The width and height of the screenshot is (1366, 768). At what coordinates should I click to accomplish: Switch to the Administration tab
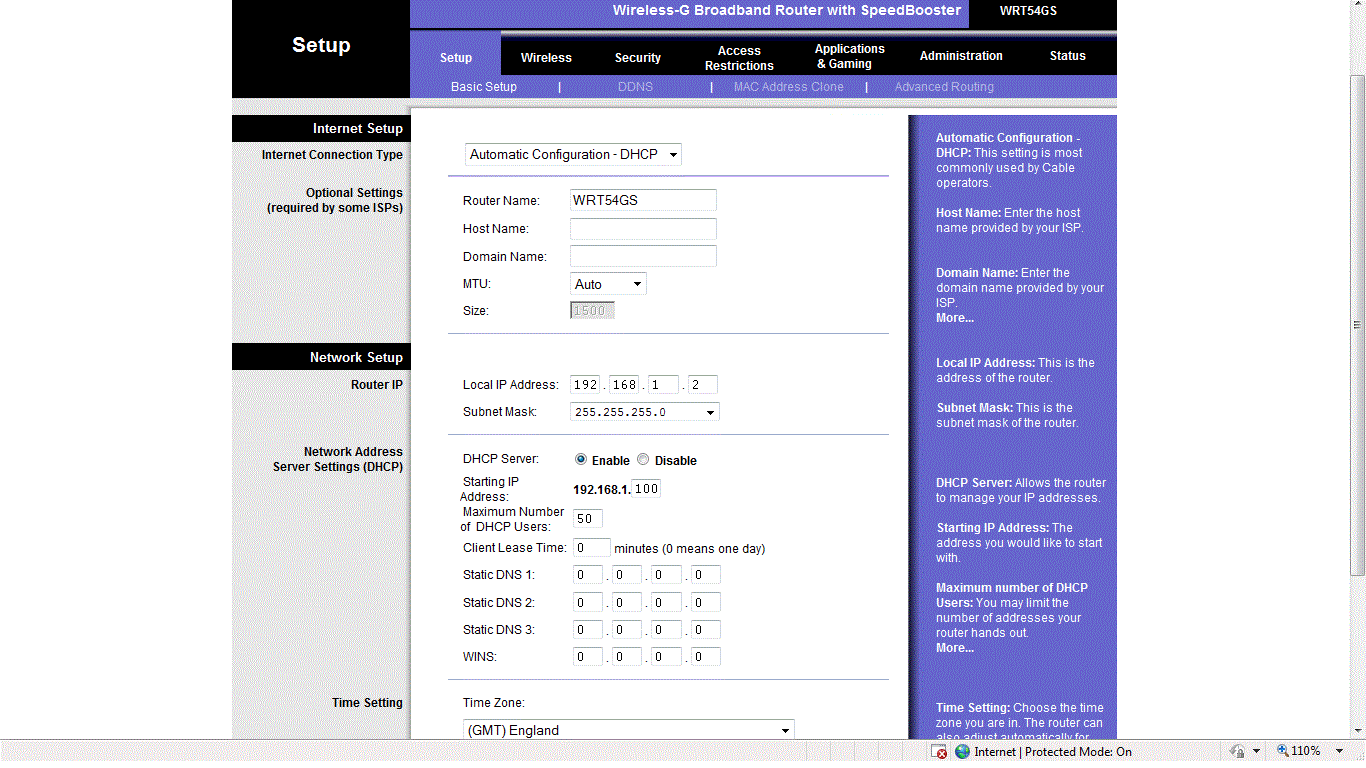point(960,56)
